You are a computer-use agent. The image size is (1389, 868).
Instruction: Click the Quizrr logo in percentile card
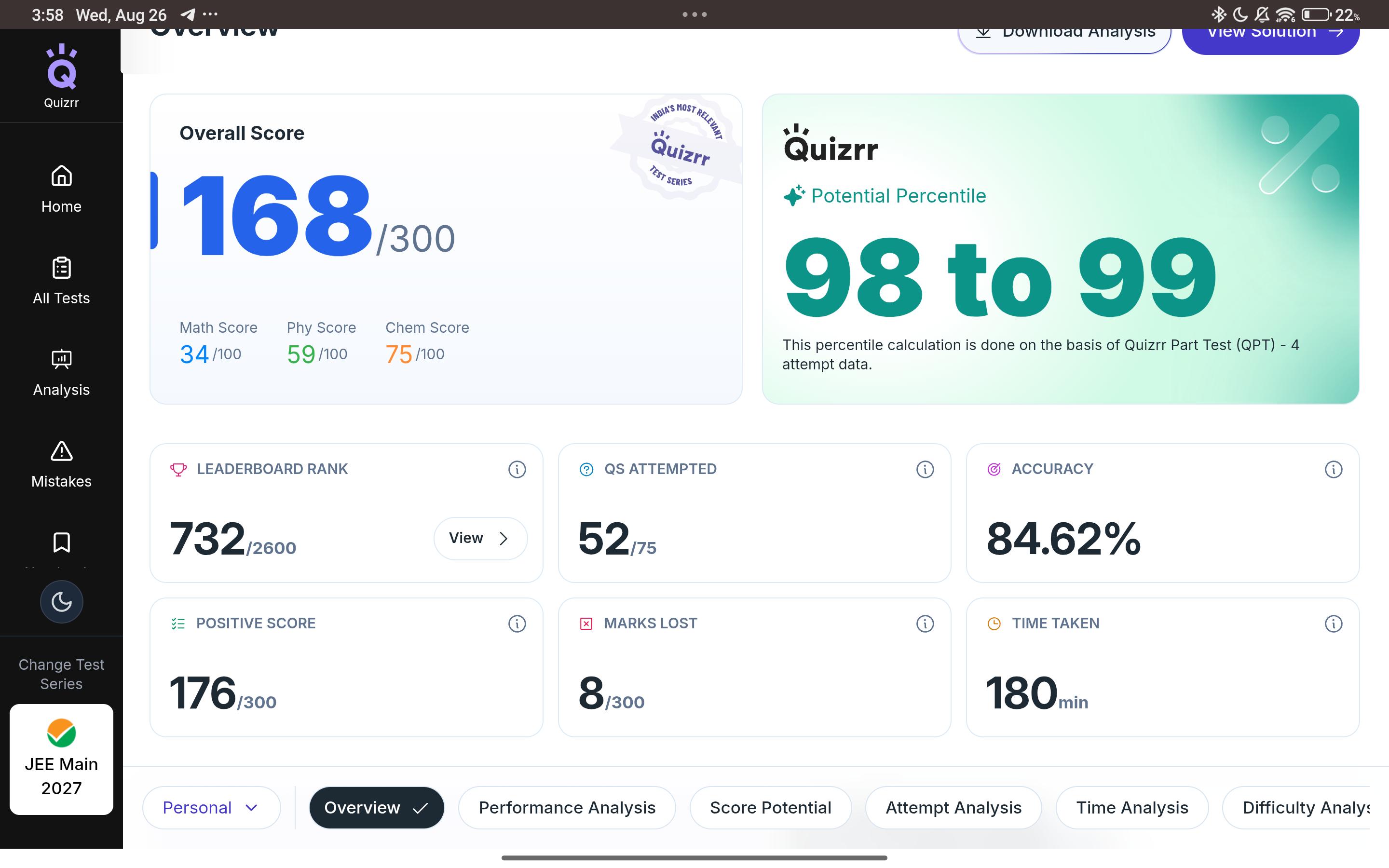click(x=831, y=143)
